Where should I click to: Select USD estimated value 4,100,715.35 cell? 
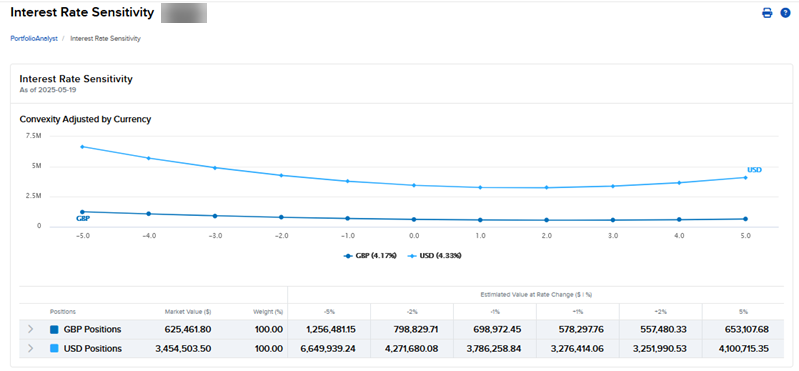[x=742, y=349]
